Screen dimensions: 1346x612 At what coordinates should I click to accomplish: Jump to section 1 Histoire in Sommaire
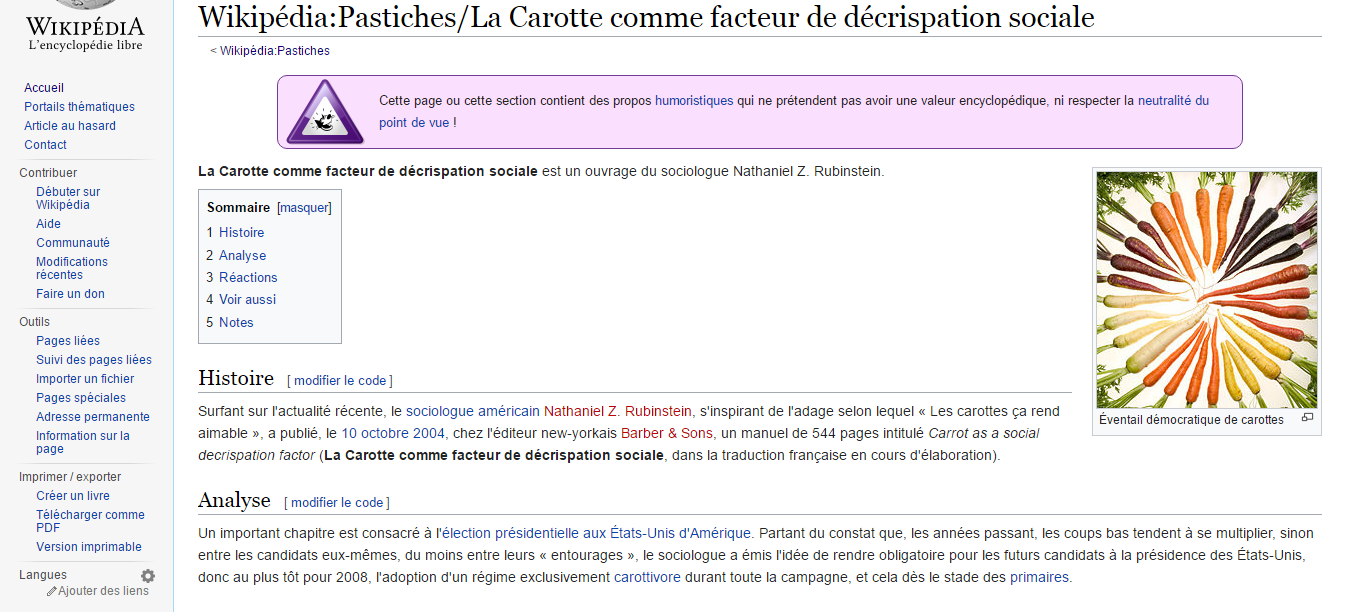235,232
